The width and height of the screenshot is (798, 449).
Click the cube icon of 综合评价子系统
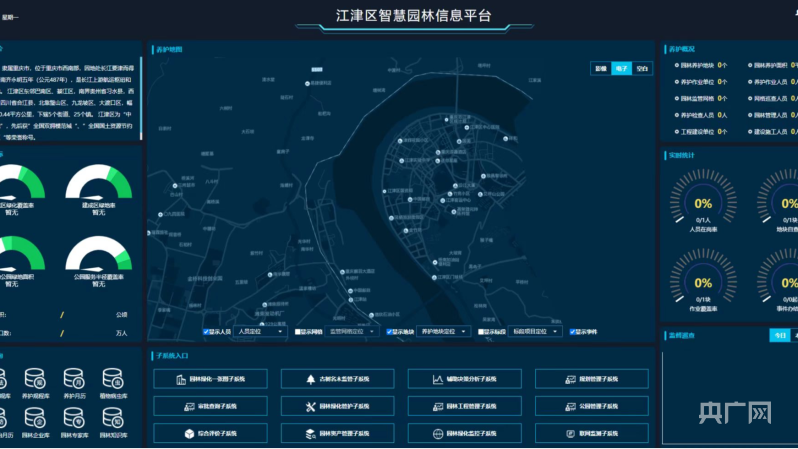click(189, 434)
